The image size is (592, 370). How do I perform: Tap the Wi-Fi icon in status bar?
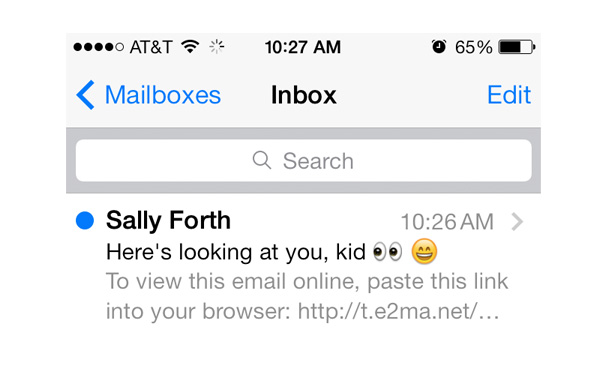190,46
